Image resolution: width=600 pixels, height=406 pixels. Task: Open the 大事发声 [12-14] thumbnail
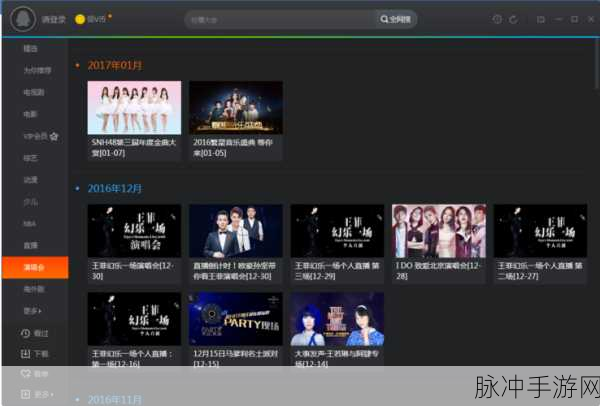338,319
